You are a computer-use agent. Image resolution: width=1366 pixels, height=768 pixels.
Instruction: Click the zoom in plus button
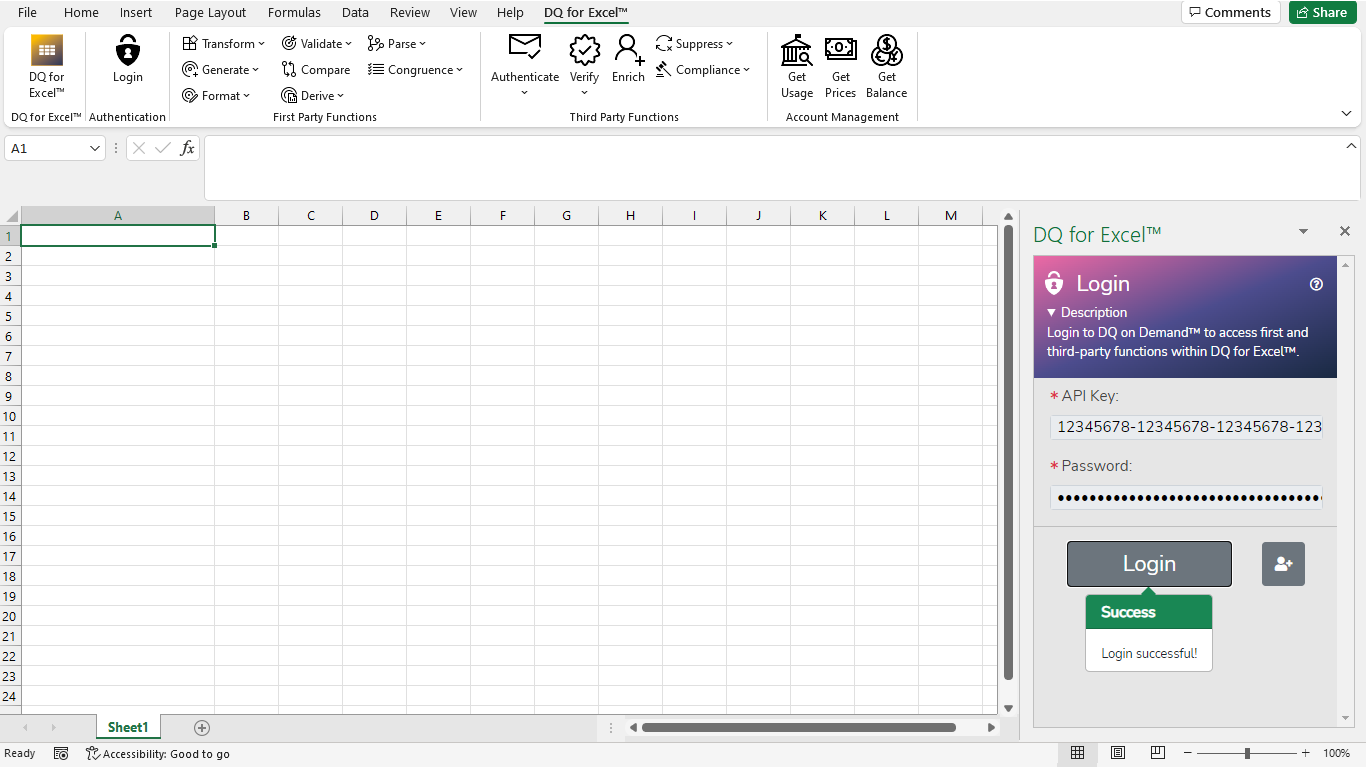click(x=1305, y=753)
